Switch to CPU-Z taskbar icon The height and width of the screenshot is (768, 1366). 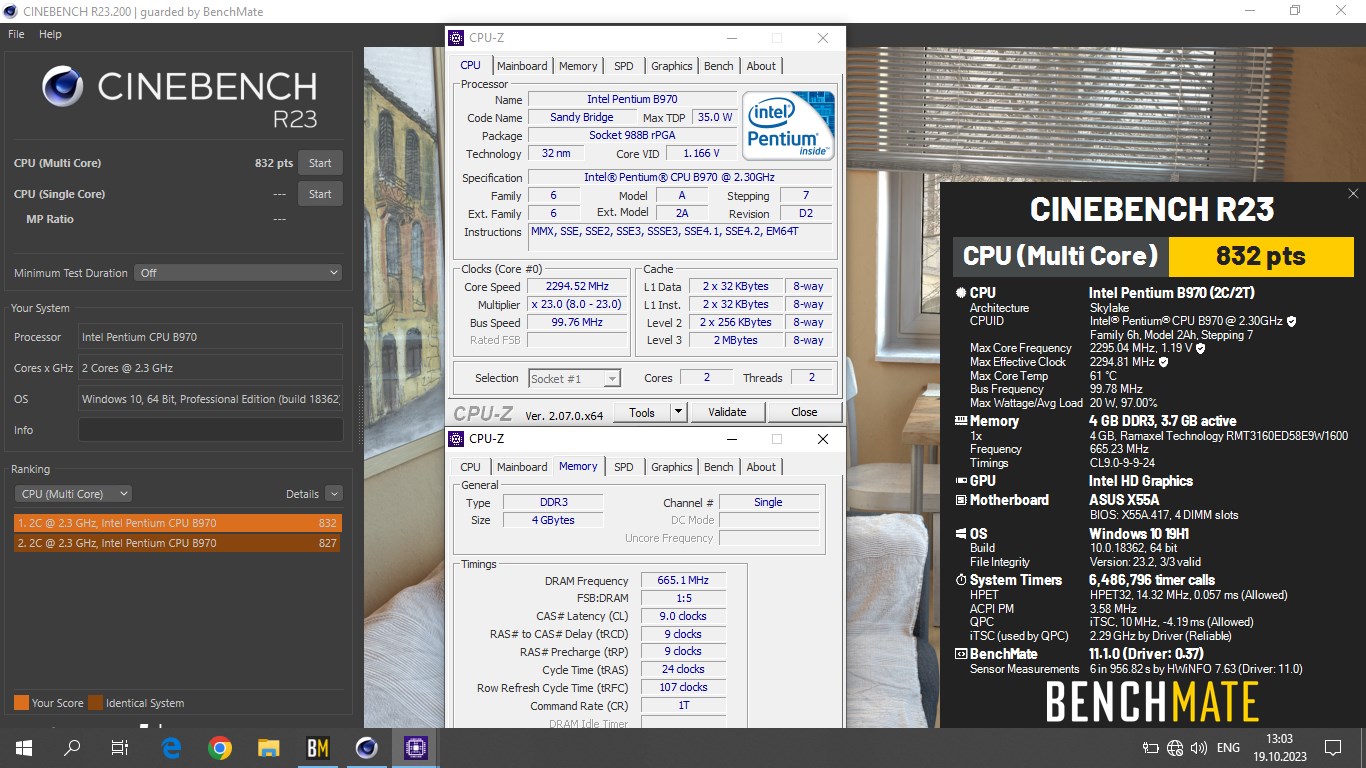coord(415,748)
